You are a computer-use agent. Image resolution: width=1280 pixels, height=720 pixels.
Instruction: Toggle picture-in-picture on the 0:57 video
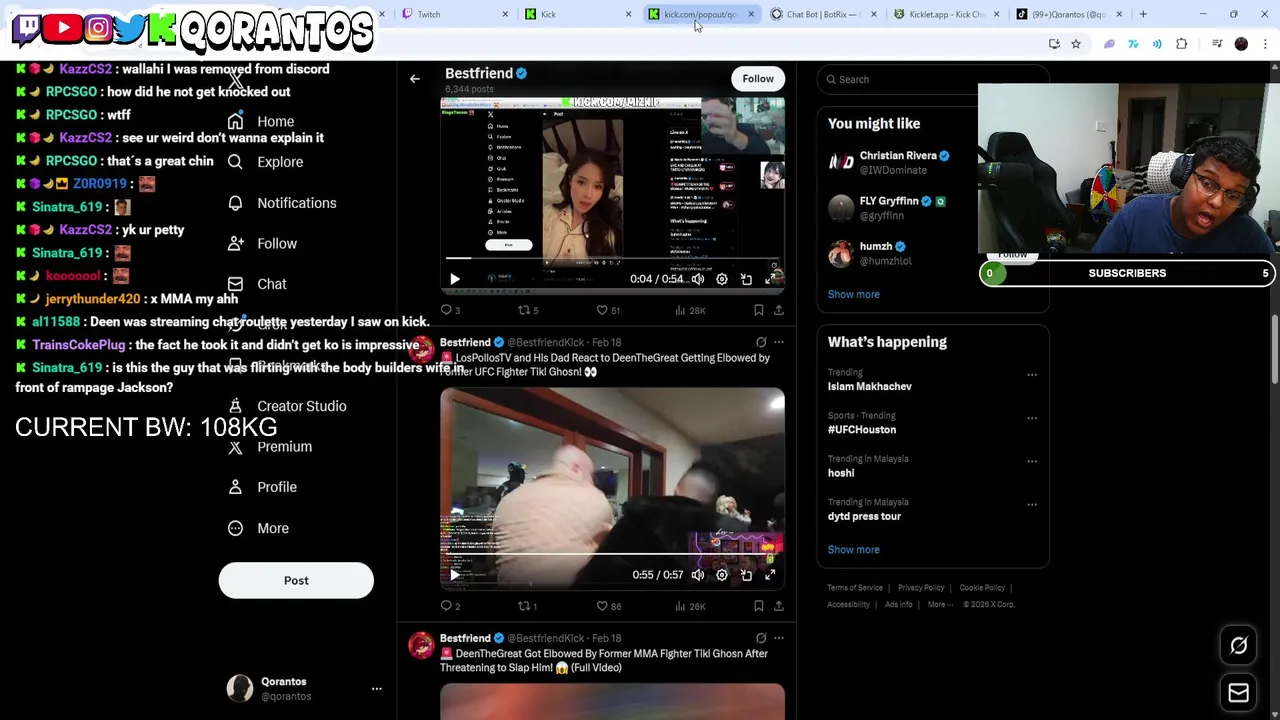click(746, 575)
